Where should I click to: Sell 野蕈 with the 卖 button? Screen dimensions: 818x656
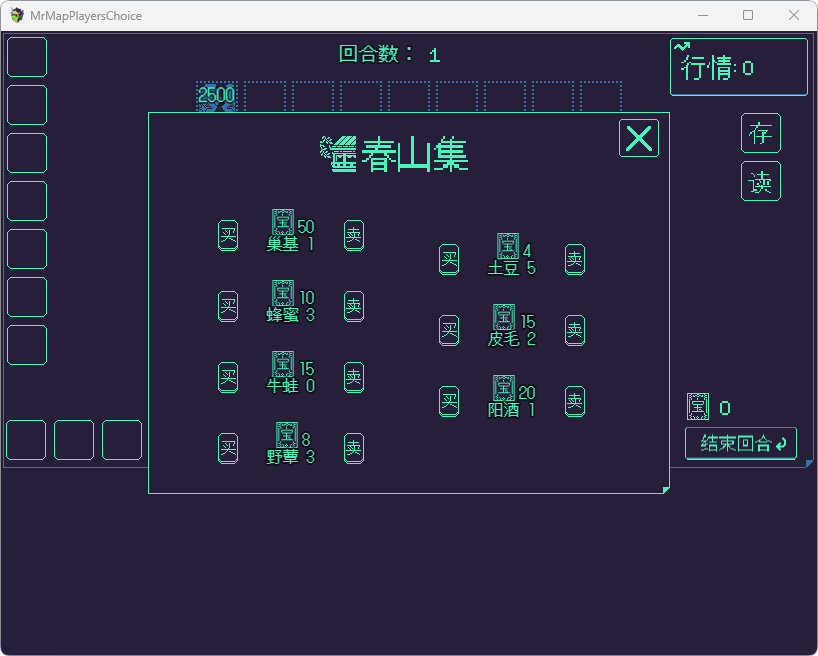pos(354,448)
